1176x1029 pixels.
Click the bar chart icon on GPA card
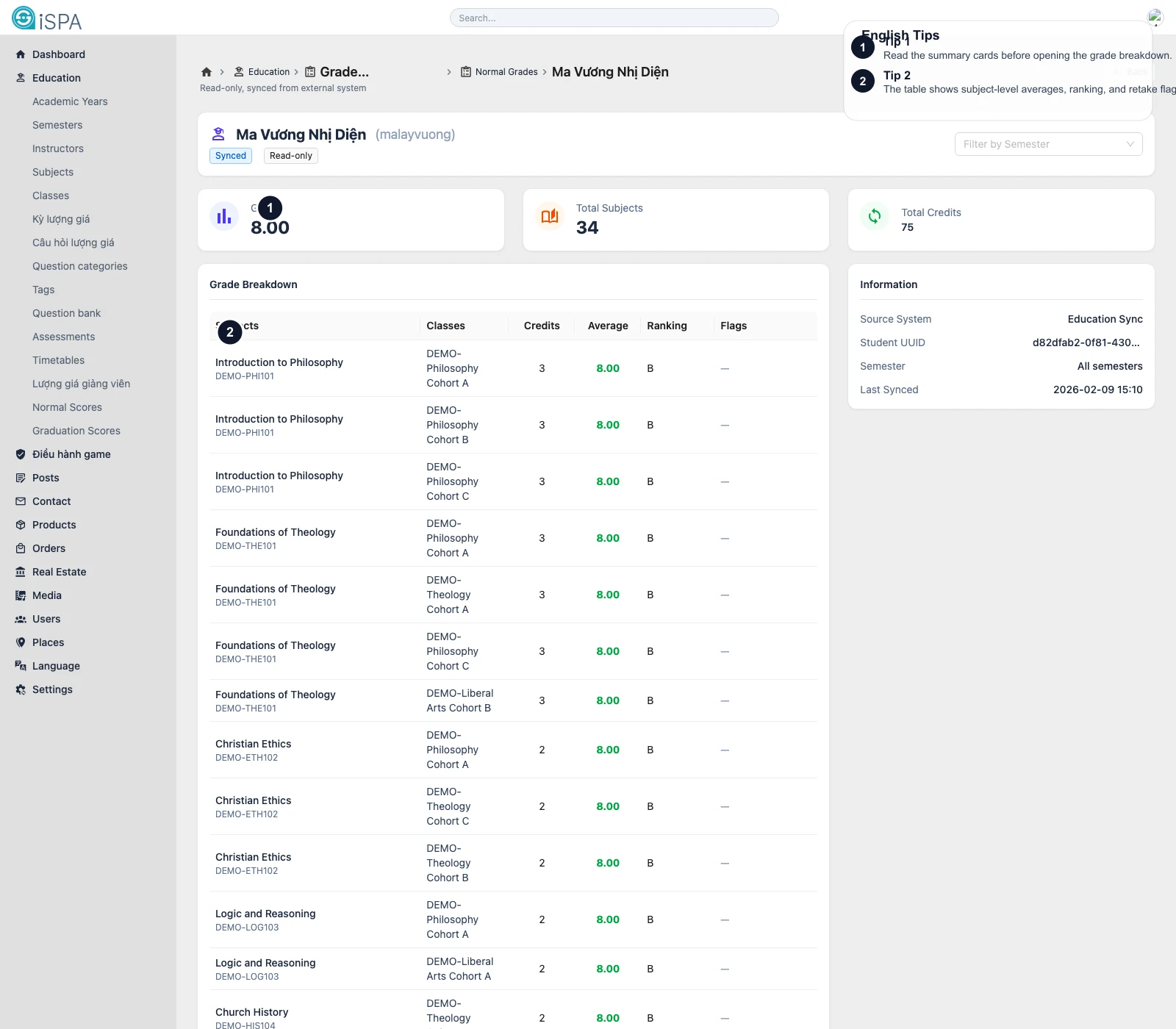224,217
